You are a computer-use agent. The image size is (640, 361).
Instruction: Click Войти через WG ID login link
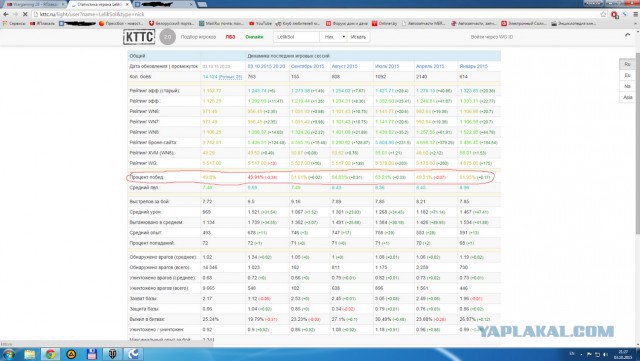pos(491,37)
